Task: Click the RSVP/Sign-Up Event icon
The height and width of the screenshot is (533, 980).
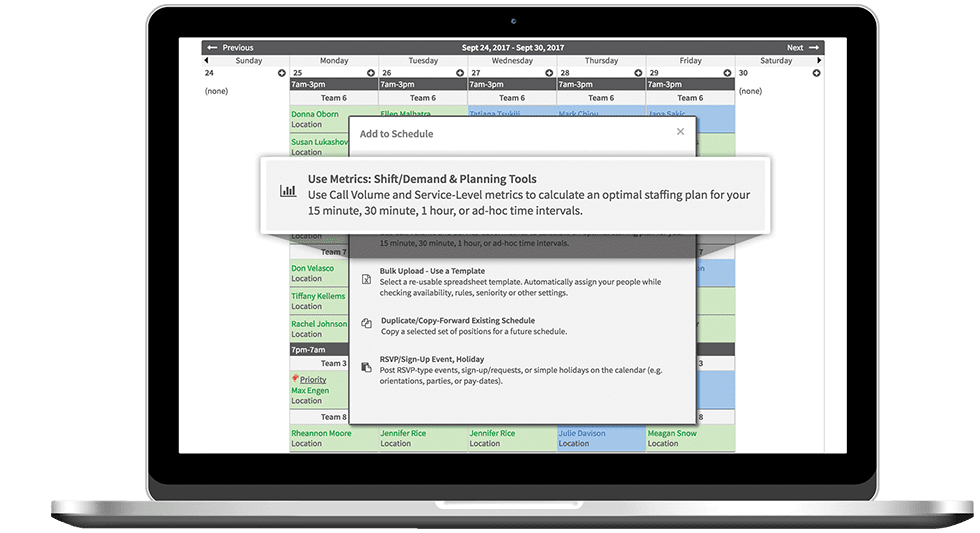Action: coord(367,367)
